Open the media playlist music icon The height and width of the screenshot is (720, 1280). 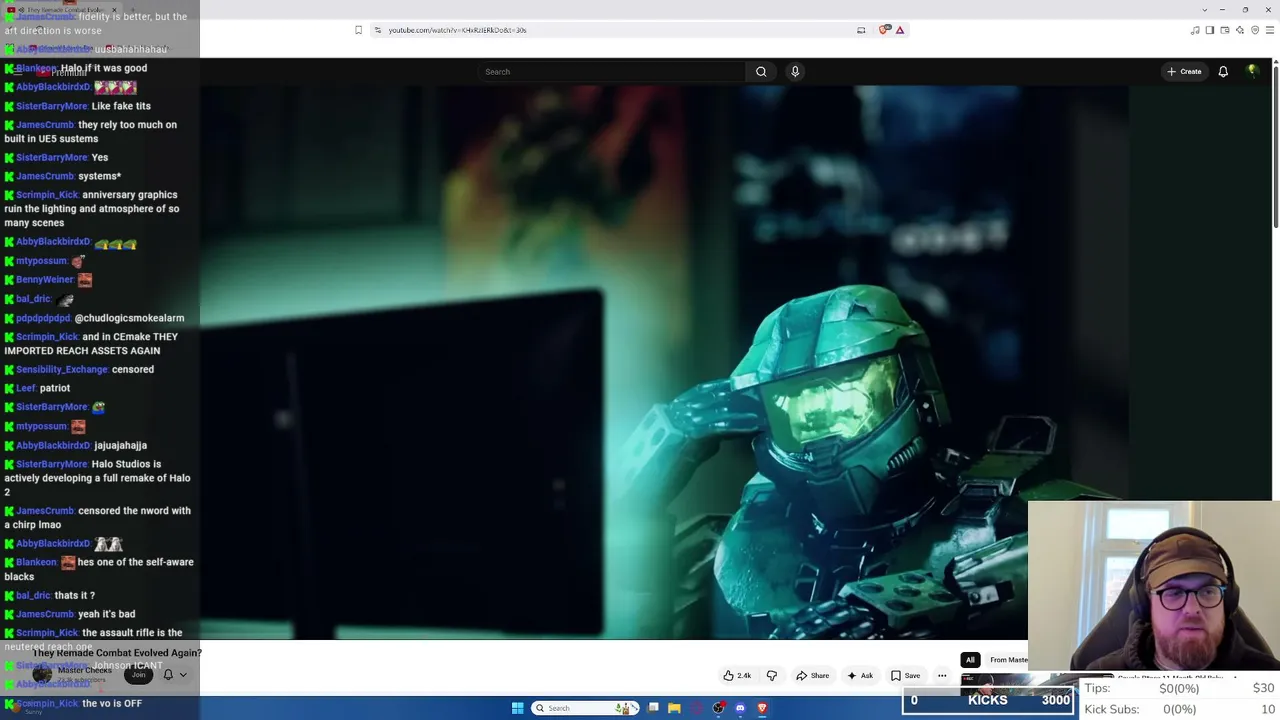[1195, 30]
